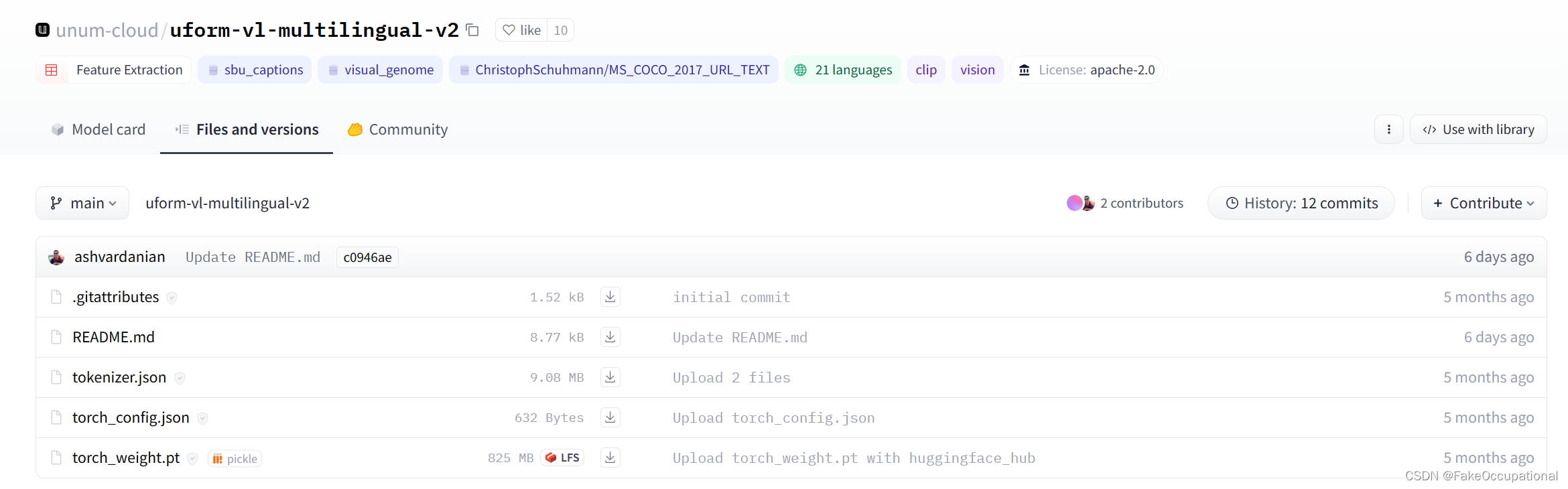Screen dimensions: 1568x489
Task: Open the torch_config.json file
Action: (x=131, y=417)
